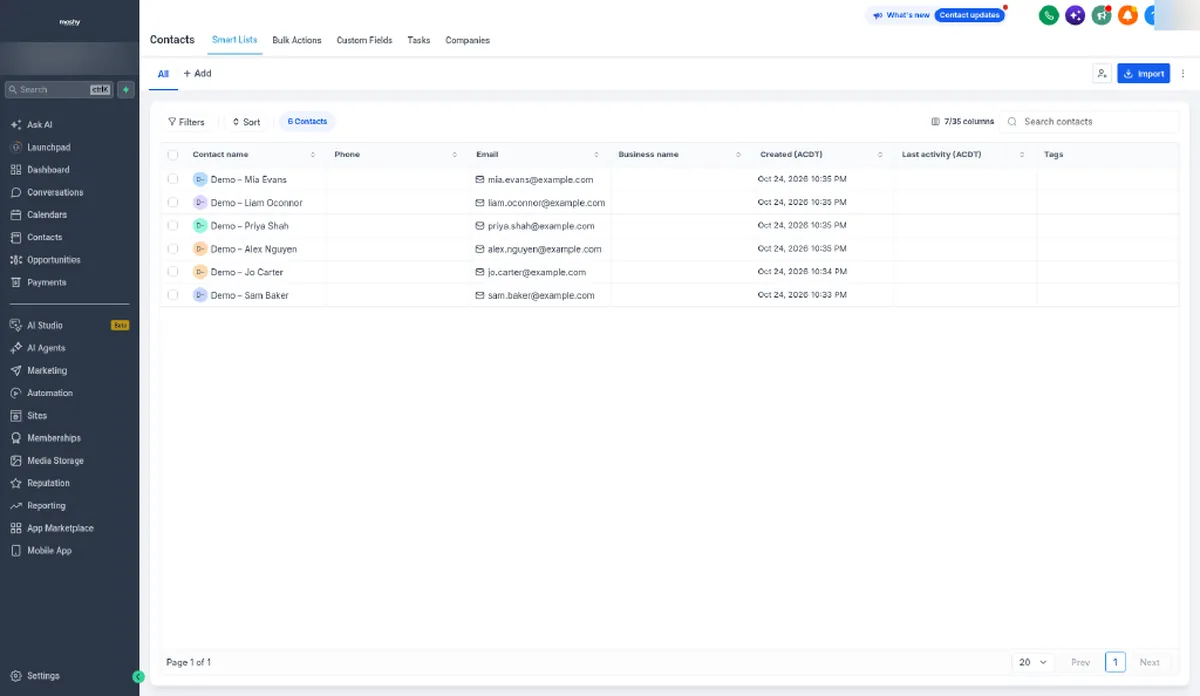Open the megaphone announcements icon
Screen dimensions: 1200x696
tap(1101, 15)
